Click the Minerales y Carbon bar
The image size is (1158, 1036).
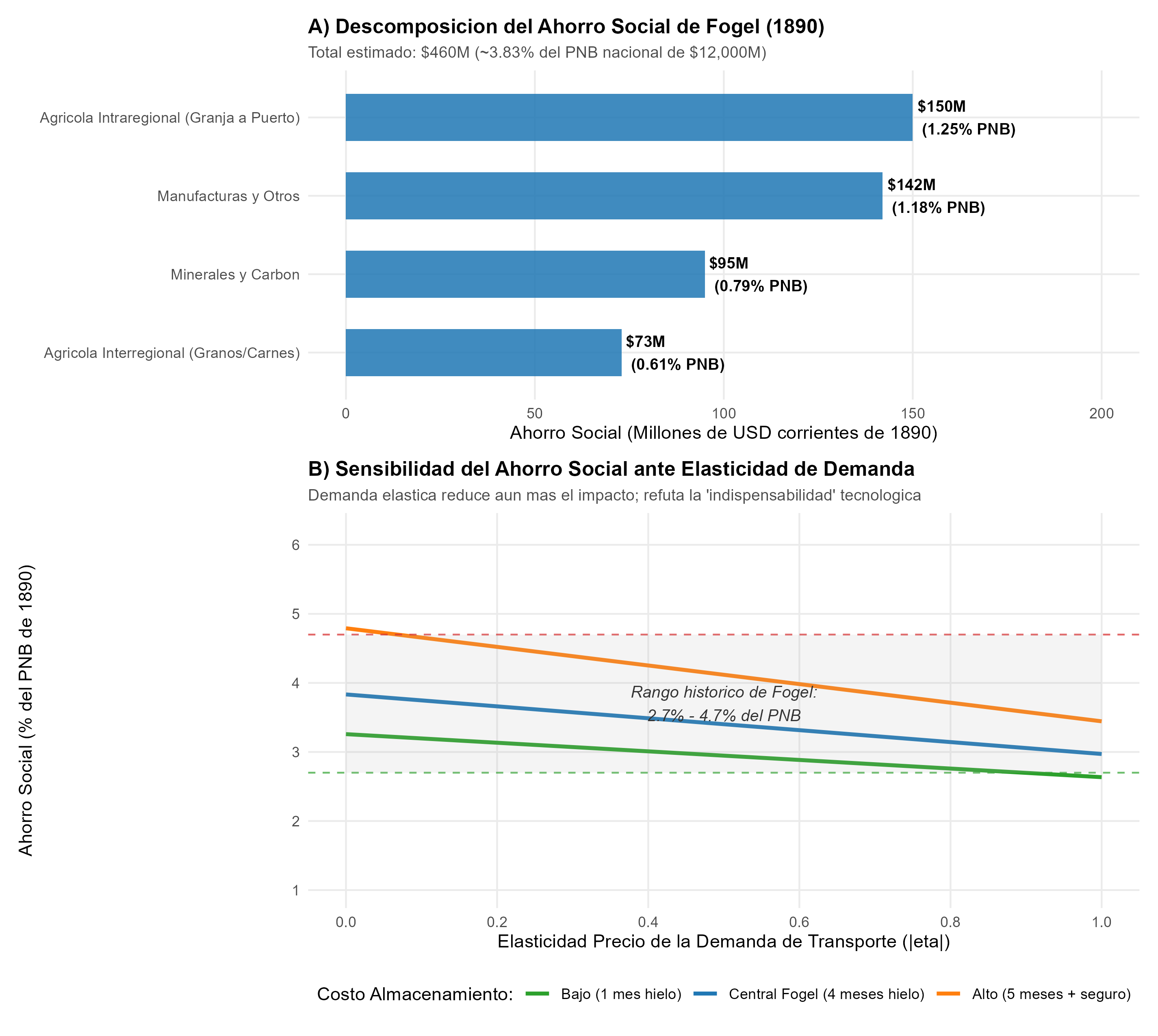(x=525, y=274)
